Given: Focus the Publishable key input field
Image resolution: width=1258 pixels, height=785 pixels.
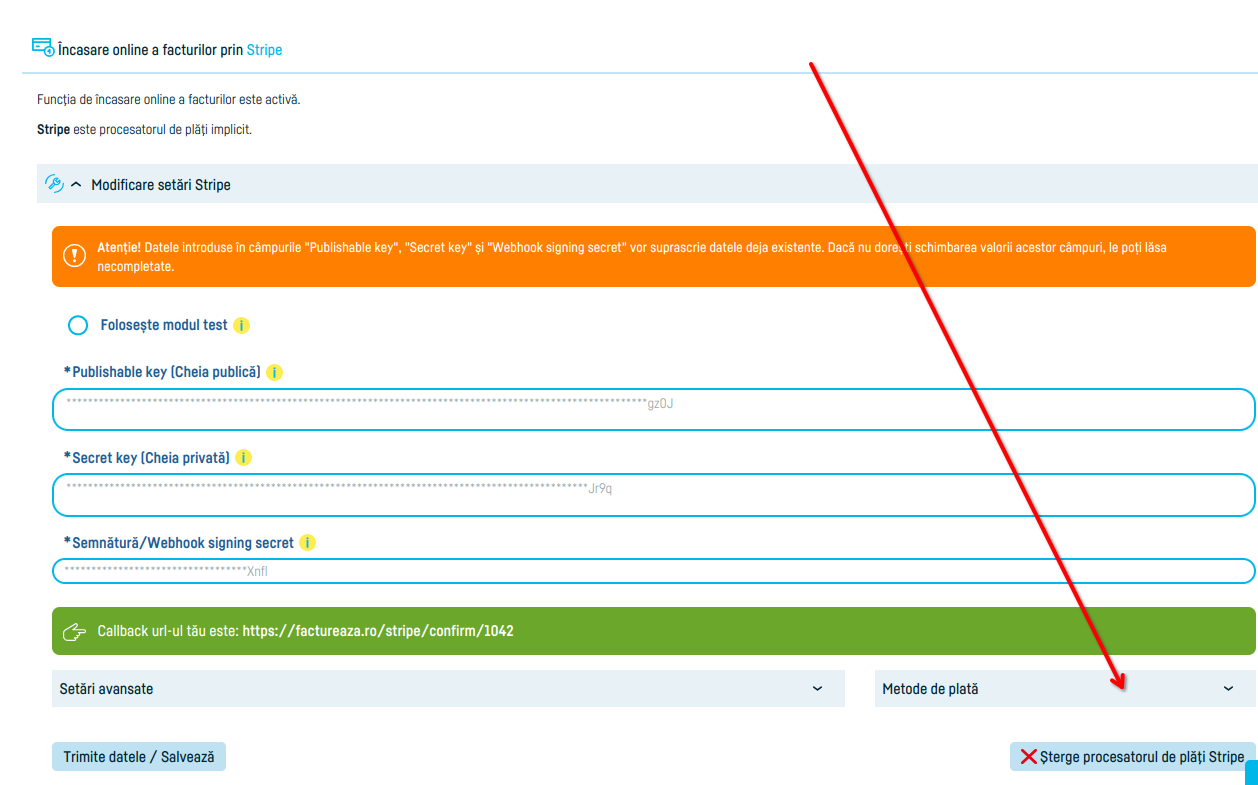Looking at the screenshot, I should tap(653, 409).
